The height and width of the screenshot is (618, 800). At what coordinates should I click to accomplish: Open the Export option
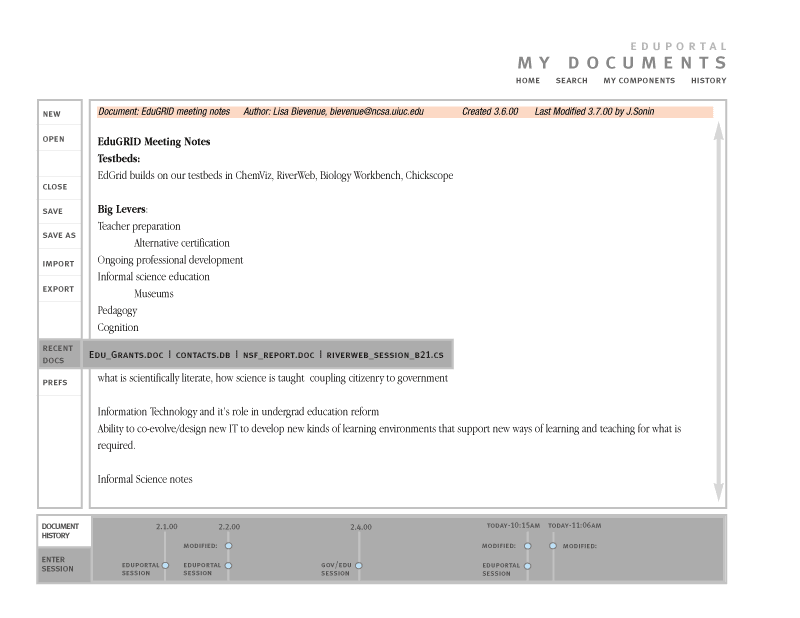(x=58, y=289)
